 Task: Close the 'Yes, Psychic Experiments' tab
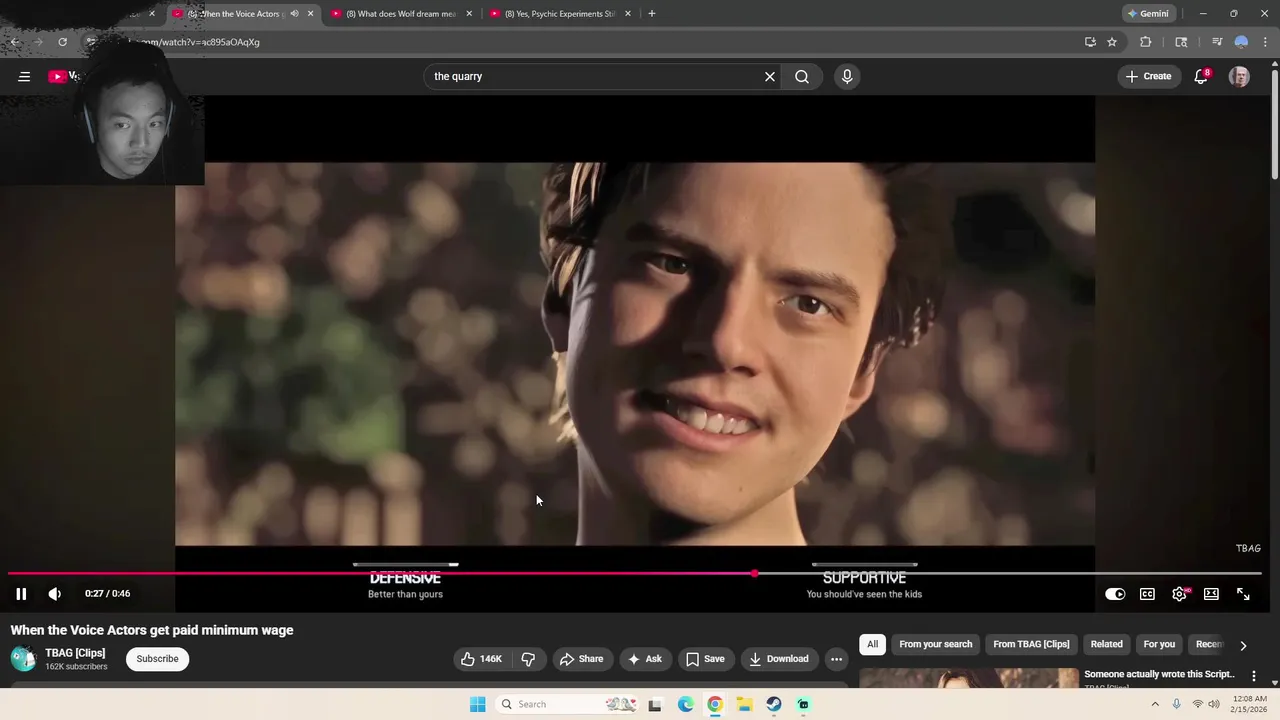(628, 14)
